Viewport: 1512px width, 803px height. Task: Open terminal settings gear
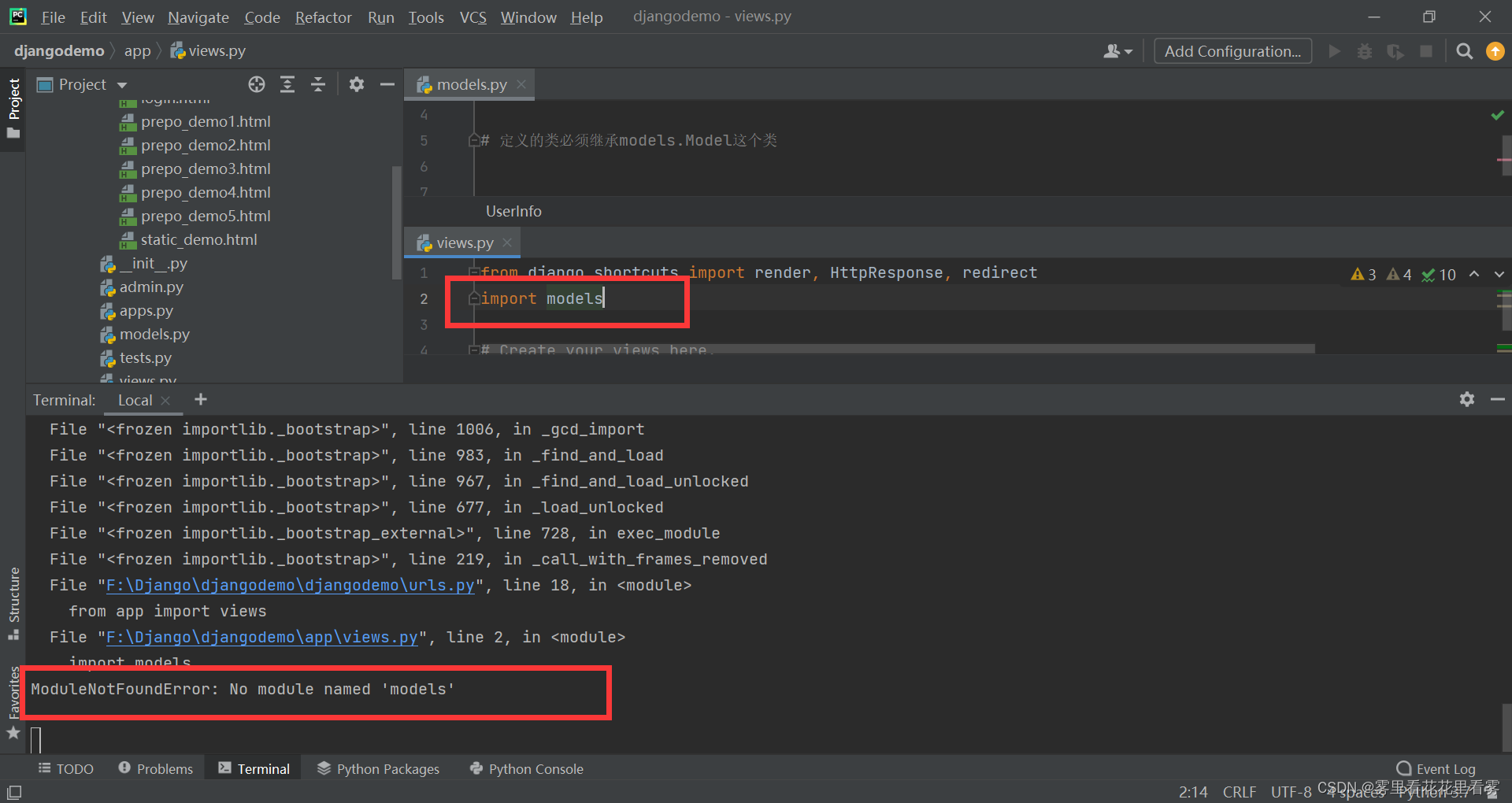tap(1467, 399)
